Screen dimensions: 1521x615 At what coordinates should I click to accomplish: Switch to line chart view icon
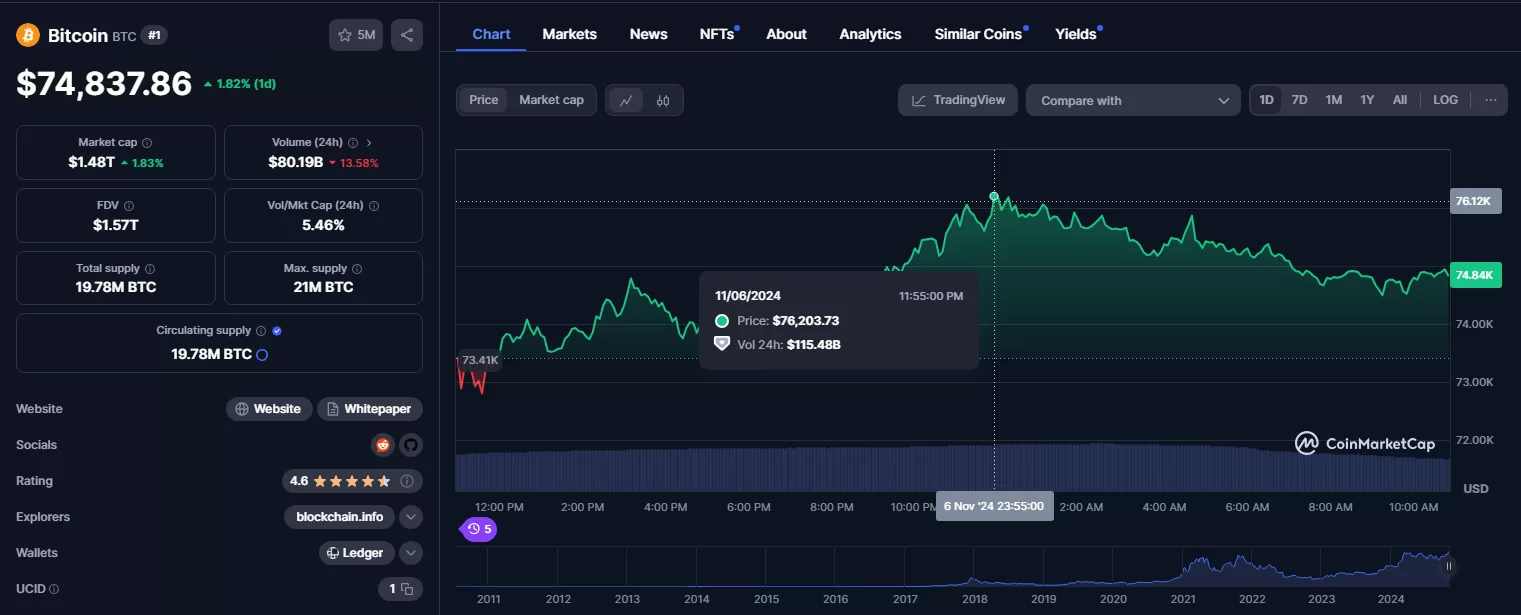pos(626,100)
